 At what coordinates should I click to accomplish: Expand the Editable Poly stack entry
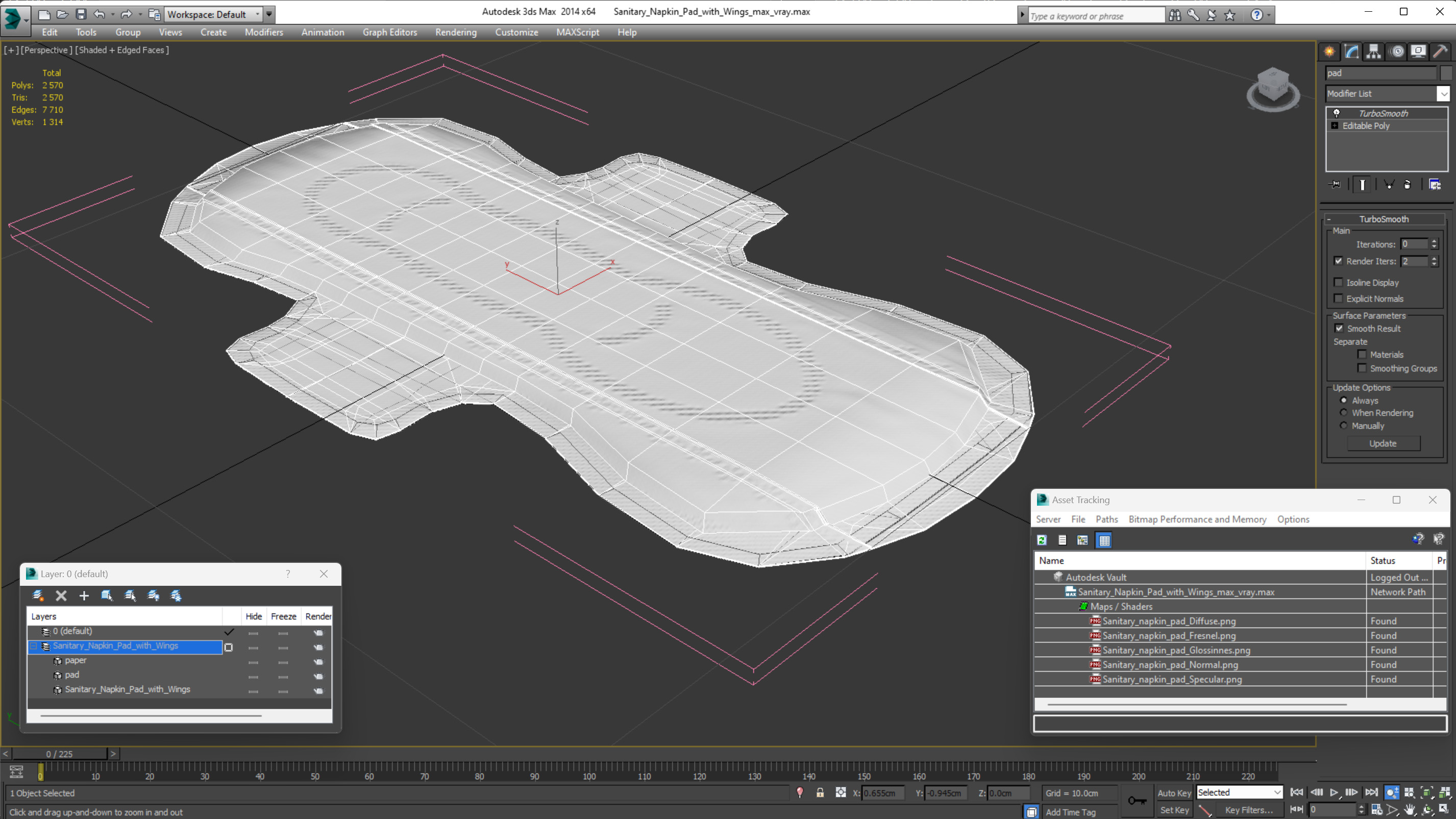[x=1335, y=126]
